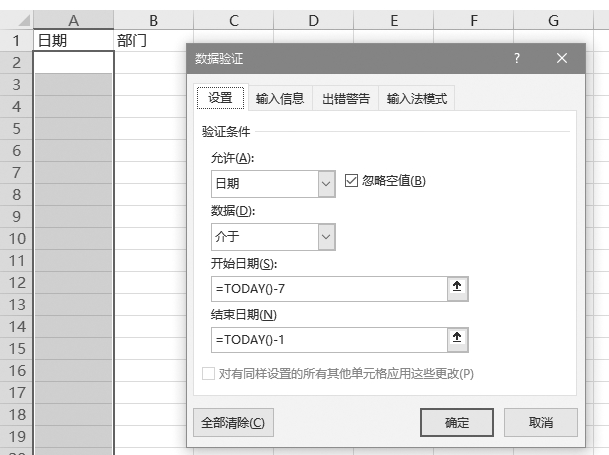Click cell B12 in the 部门 column
609x455 pixels.
(x=150, y=282)
